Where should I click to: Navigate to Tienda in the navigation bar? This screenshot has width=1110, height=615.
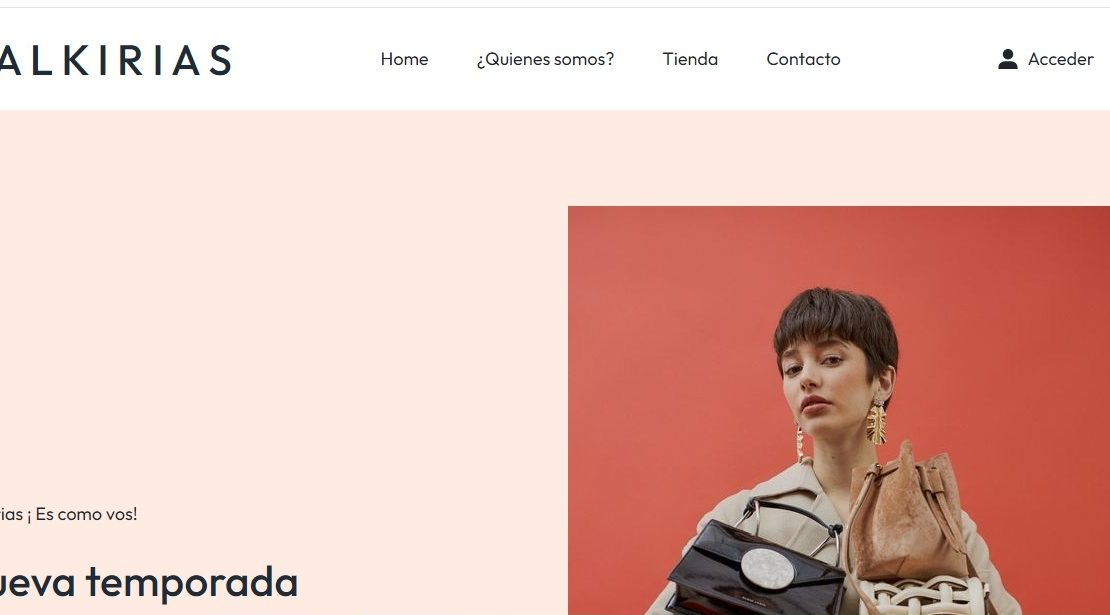pos(690,59)
